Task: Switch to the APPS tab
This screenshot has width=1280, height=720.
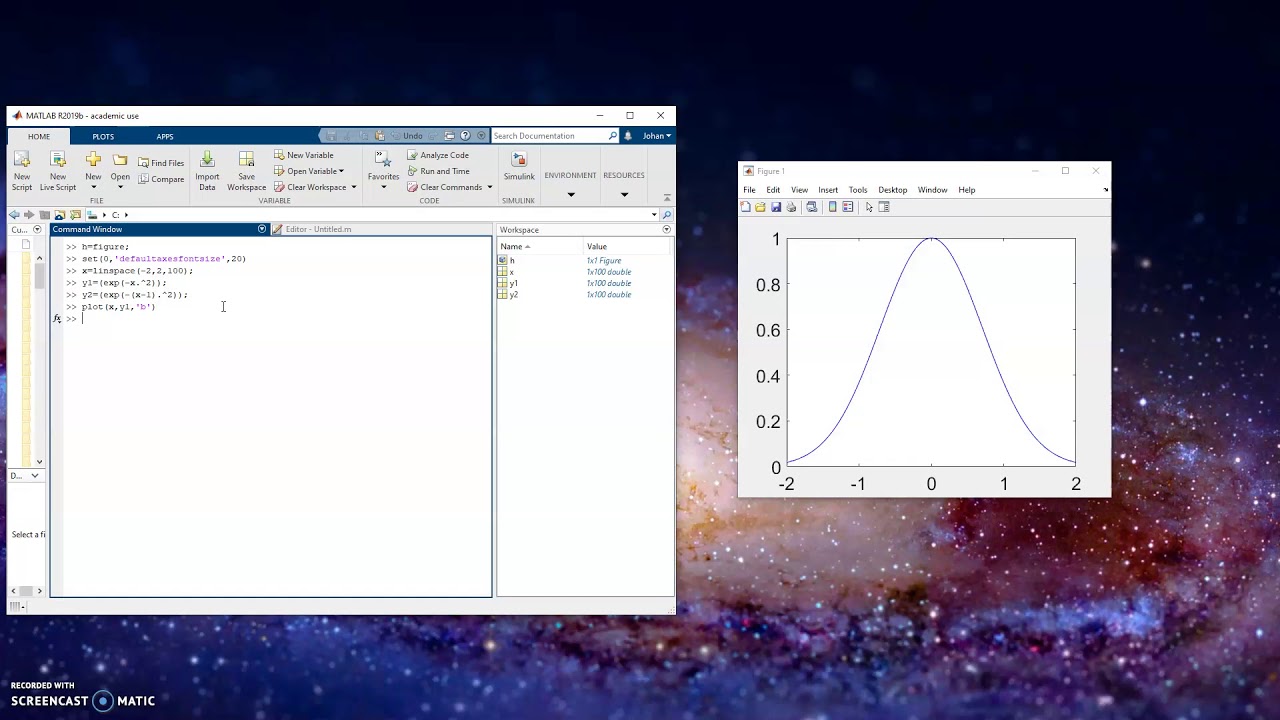Action: coord(165,136)
